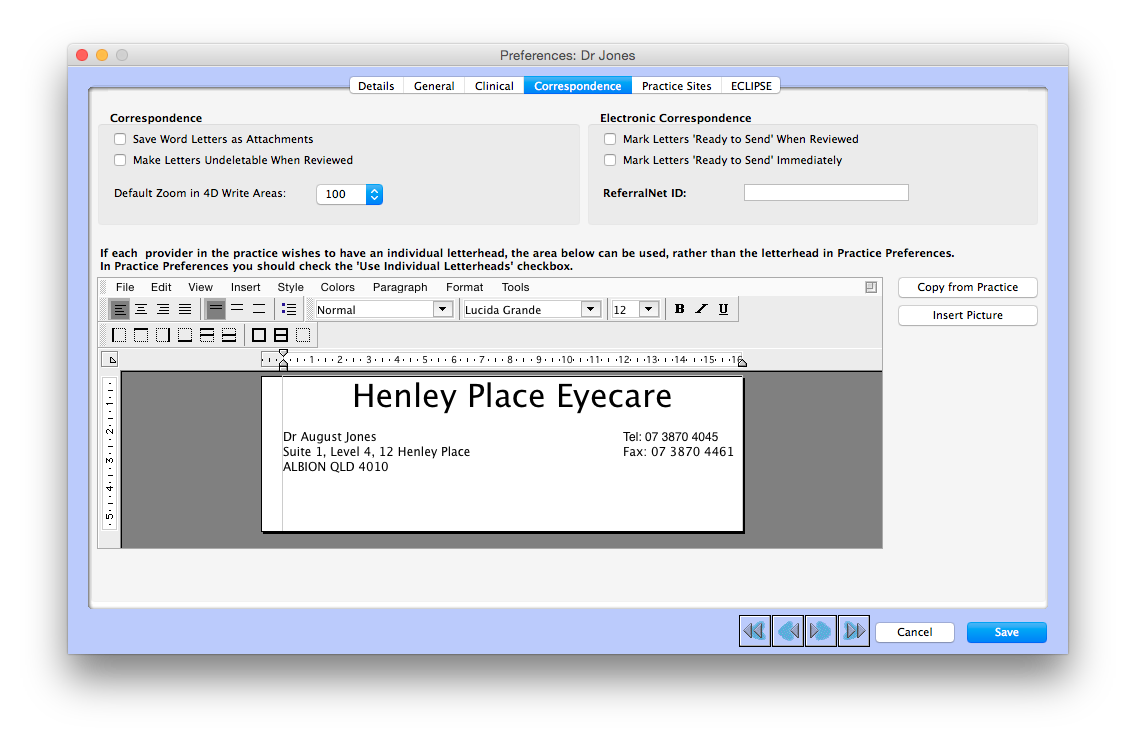Image resolution: width=1136 pixels, height=746 pixels.
Task: Apply bottom border to paragraph
Action: pos(185,335)
